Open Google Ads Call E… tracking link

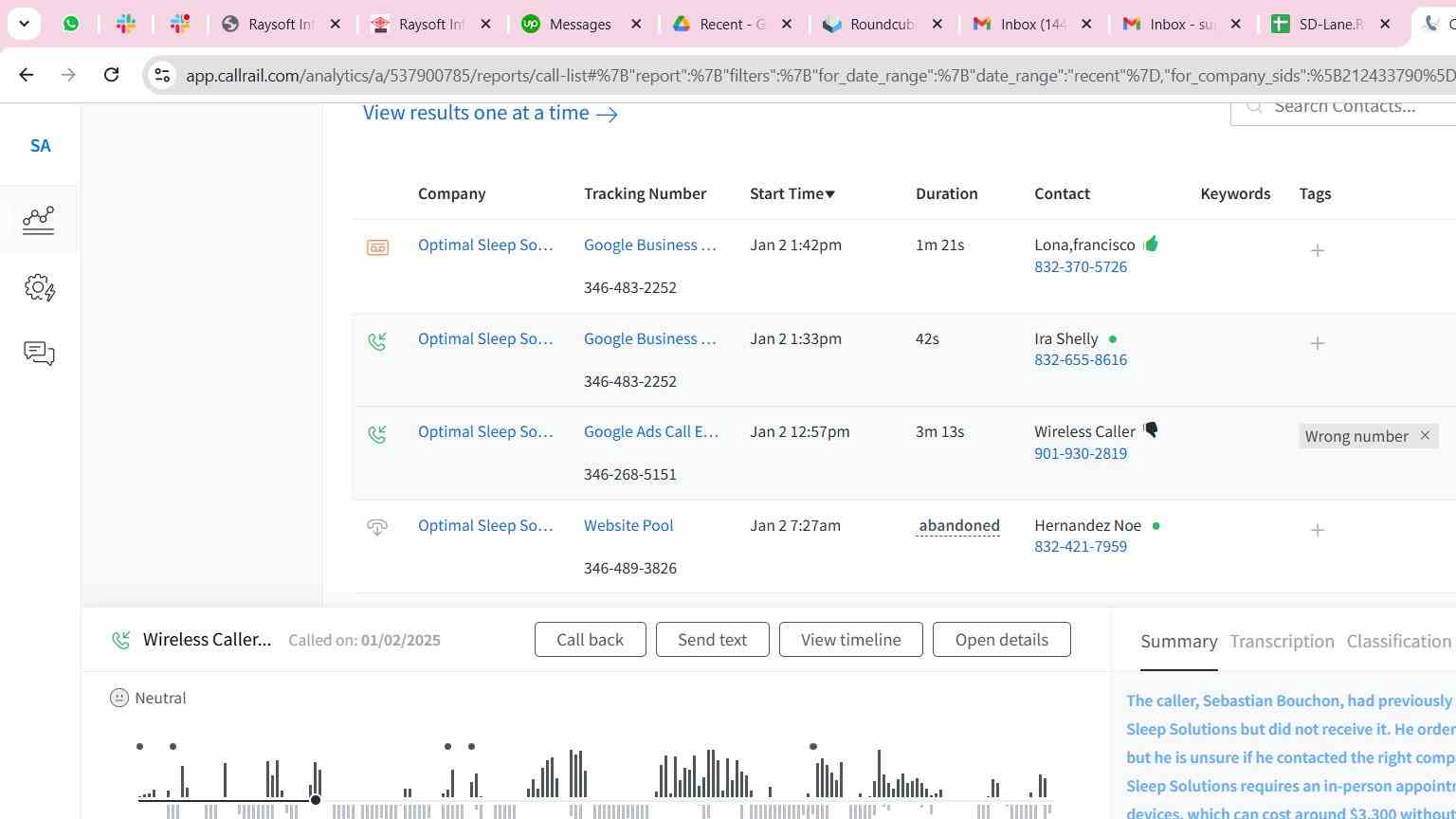click(651, 431)
